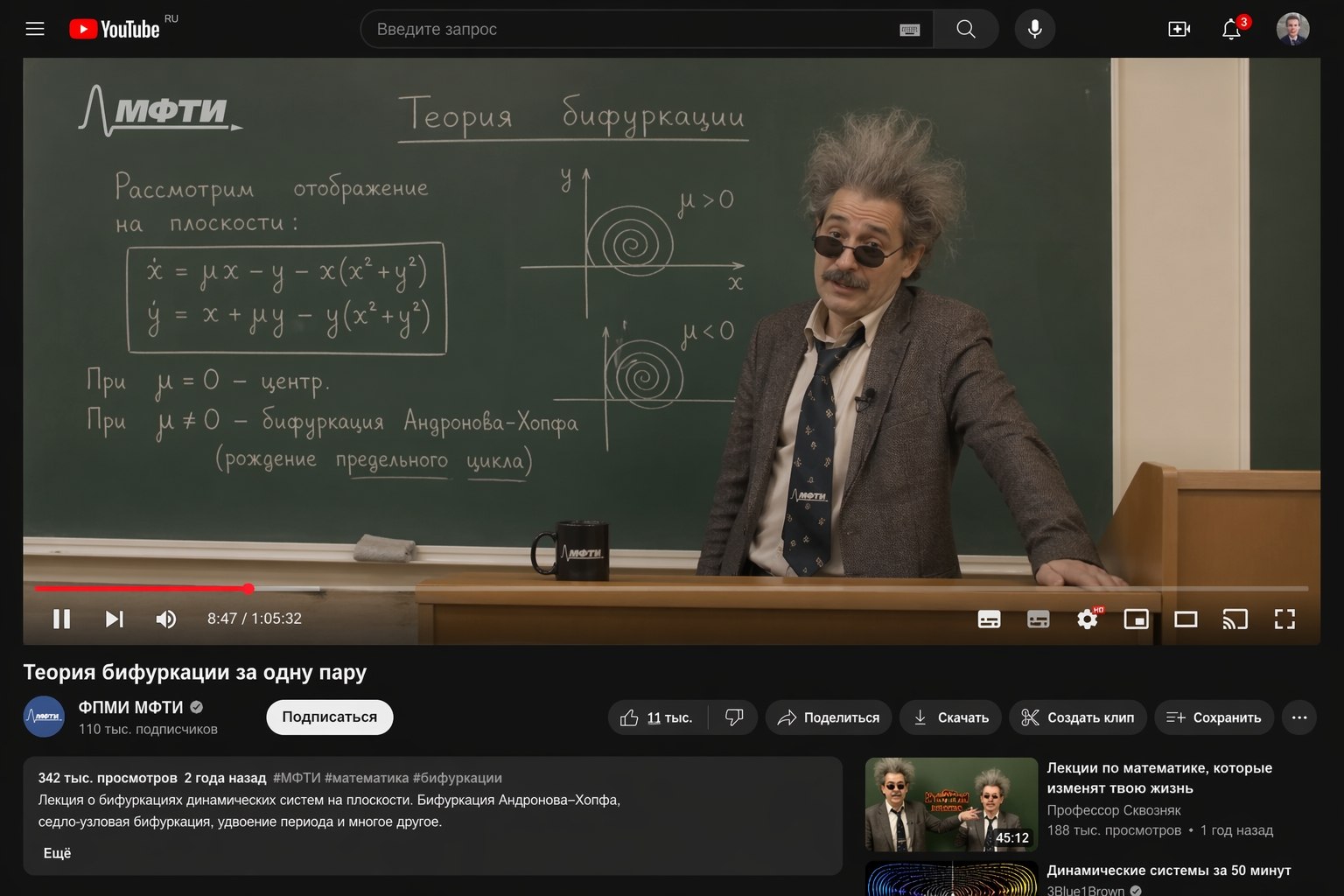The height and width of the screenshot is (896, 1344).
Task: Pause the video playback
Action: click(61, 619)
